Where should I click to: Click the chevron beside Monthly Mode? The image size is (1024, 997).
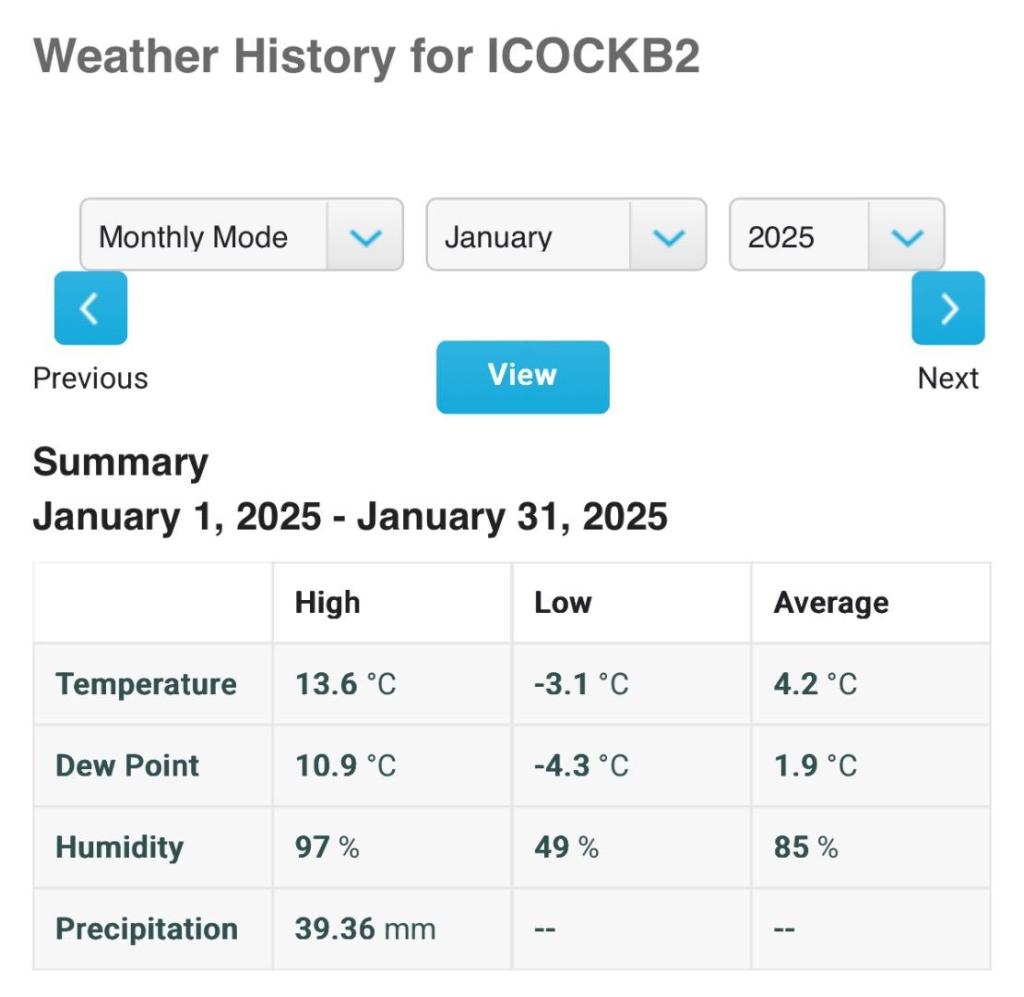(365, 236)
